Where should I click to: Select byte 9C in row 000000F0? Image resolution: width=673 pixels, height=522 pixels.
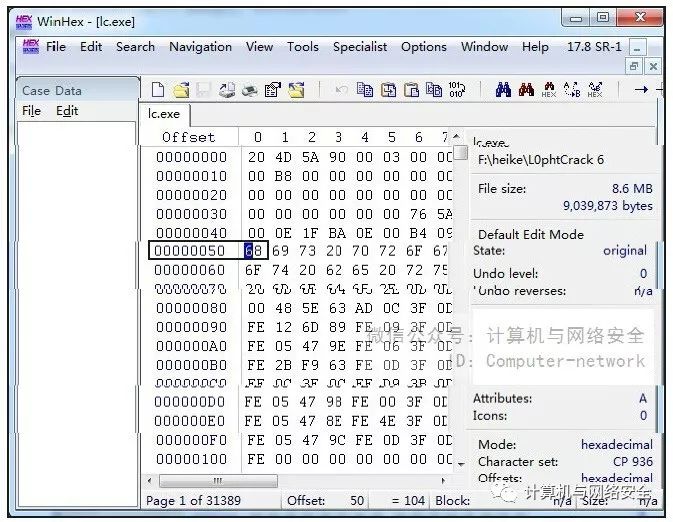tap(337, 440)
